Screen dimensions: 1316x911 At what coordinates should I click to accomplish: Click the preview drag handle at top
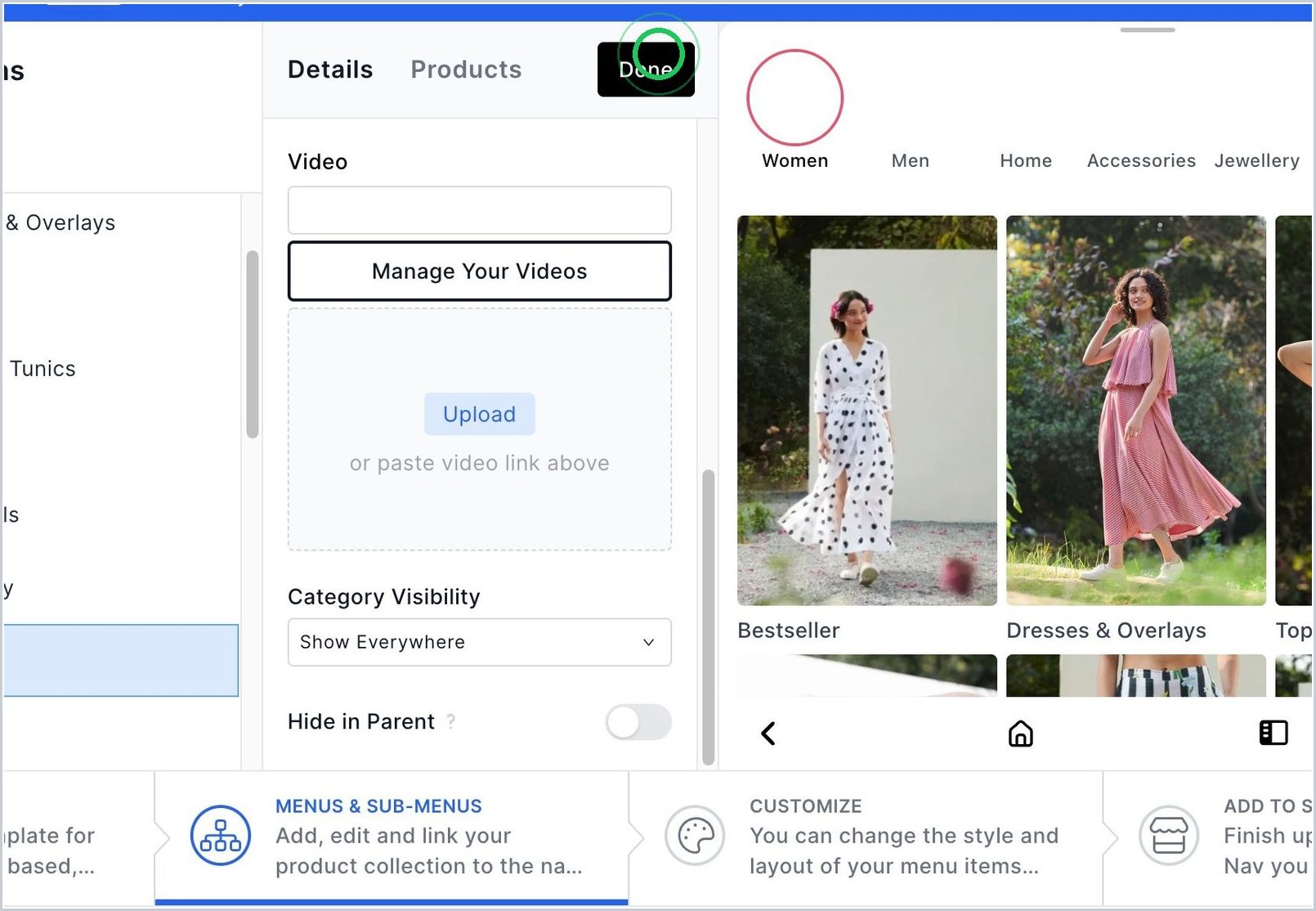coord(1148,30)
